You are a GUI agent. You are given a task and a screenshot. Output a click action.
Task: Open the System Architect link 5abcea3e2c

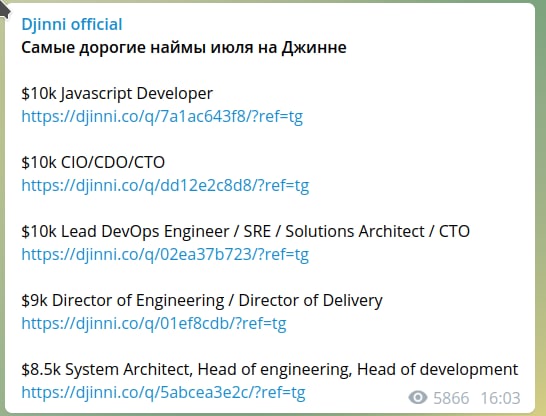pos(163,392)
